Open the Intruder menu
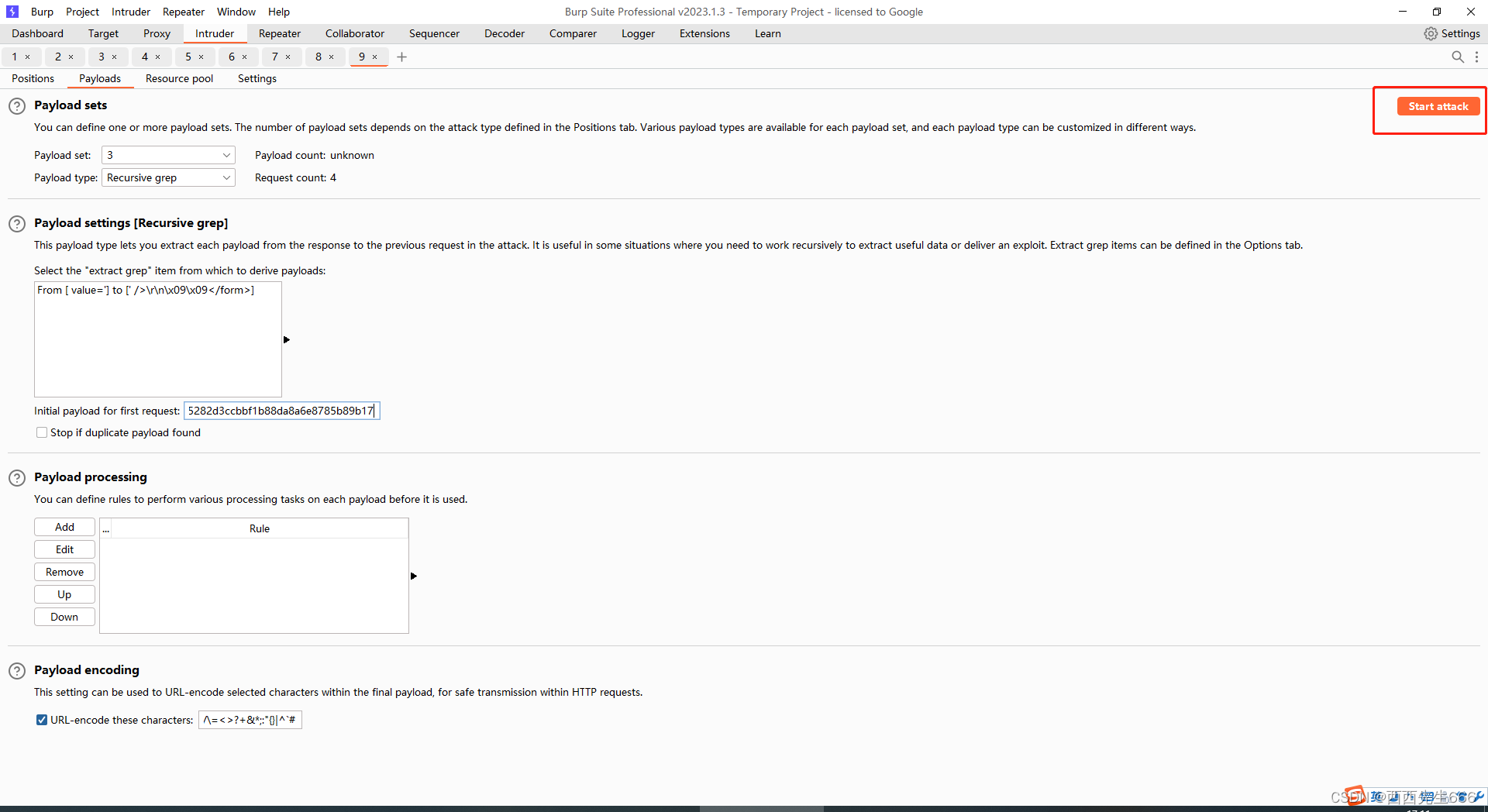This screenshot has height=812, width=1488. point(131,12)
